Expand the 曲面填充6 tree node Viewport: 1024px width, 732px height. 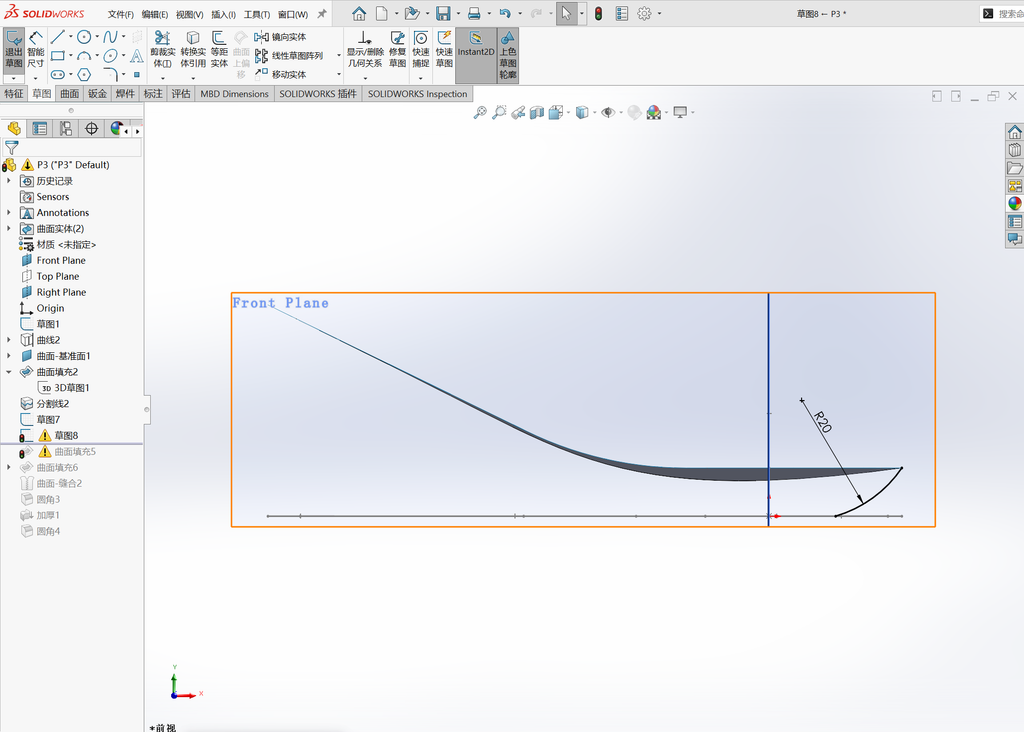click(8, 467)
